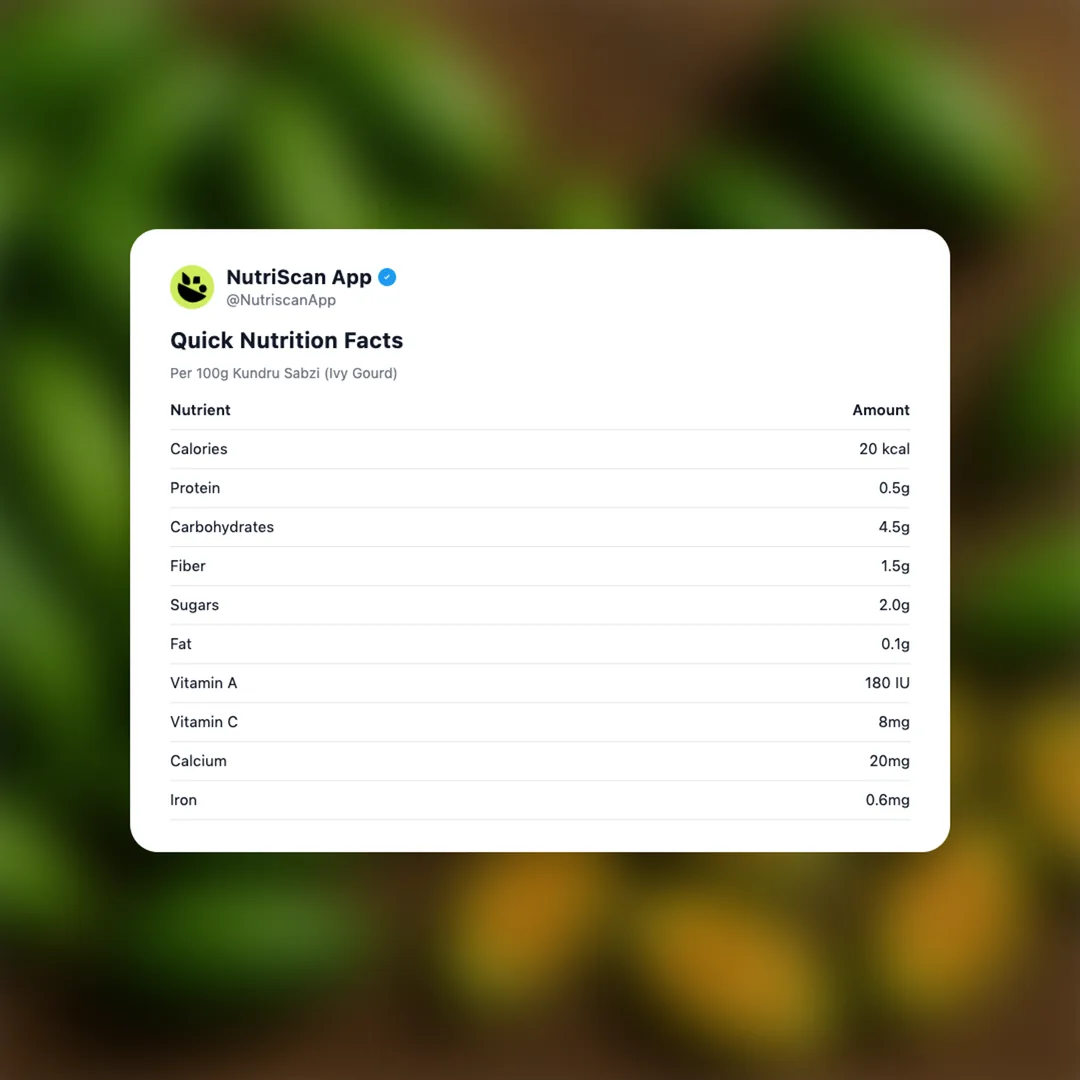The image size is (1080, 1080).
Task: Click the Quick Nutrition Facts heading
Action: tap(286, 340)
